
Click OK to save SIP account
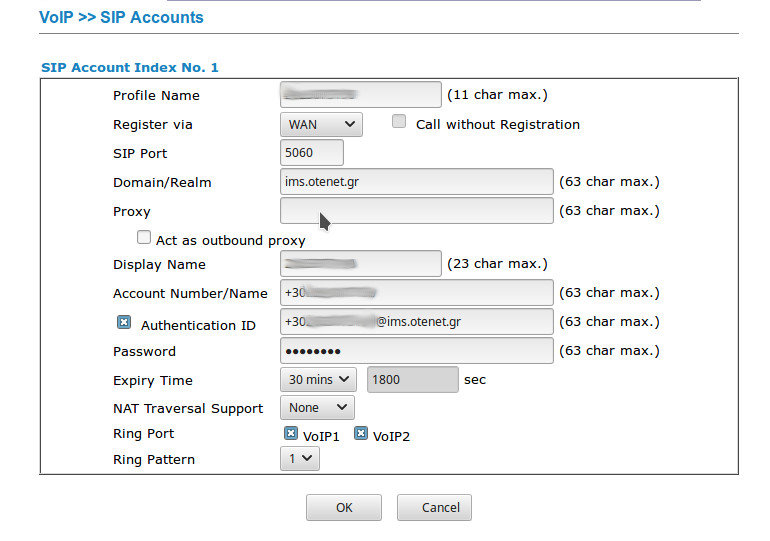[344, 507]
